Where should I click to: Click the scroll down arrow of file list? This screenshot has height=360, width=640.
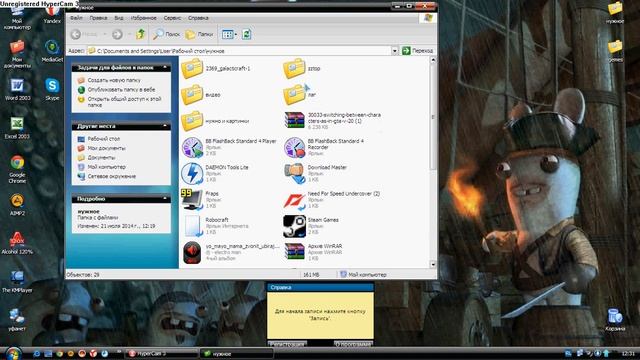tap(433, 264)
